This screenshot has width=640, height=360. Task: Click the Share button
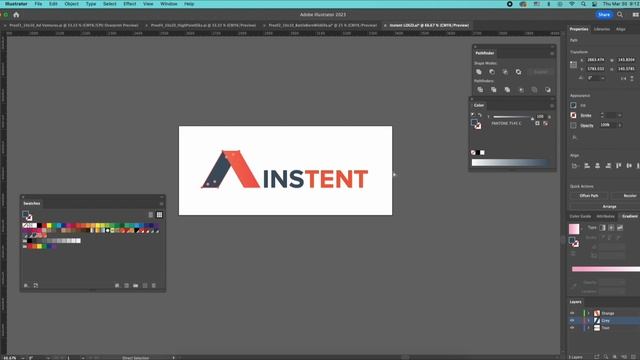[x=604, y=15]
